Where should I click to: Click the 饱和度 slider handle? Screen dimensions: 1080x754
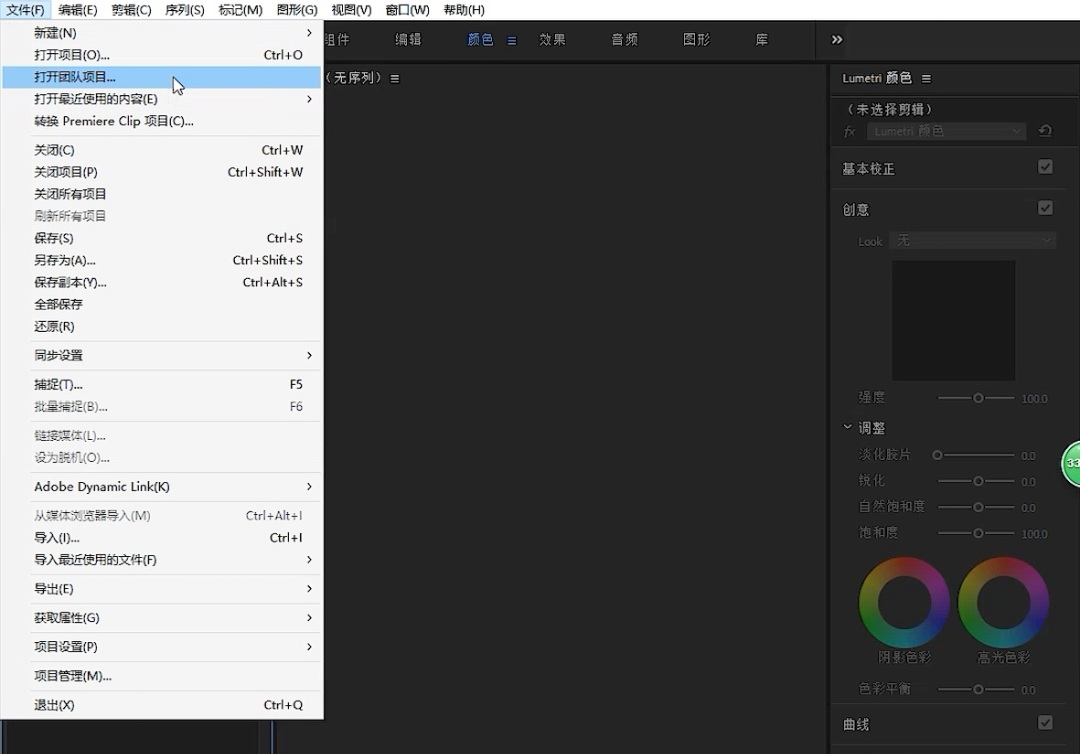979,533
